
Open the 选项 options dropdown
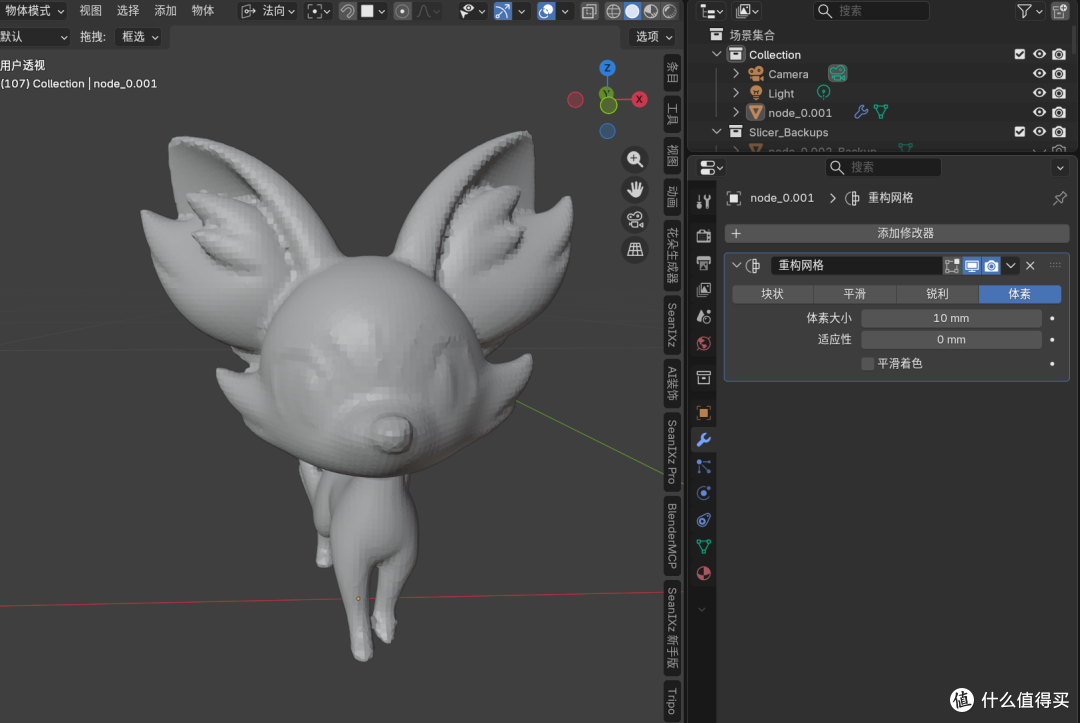[x=653, y=36]
